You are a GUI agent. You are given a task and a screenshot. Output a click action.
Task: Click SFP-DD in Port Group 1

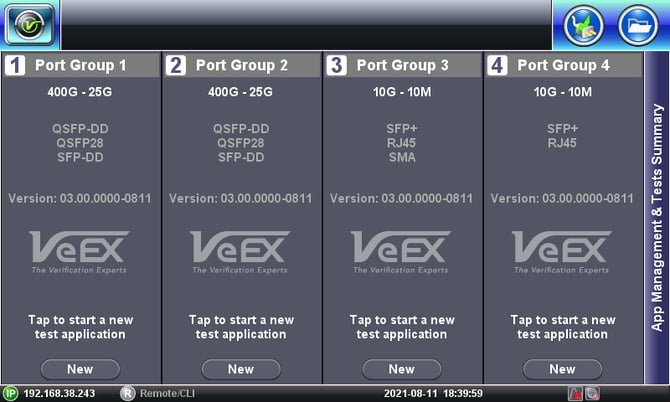pyautogui.click(x=80, y=157)
